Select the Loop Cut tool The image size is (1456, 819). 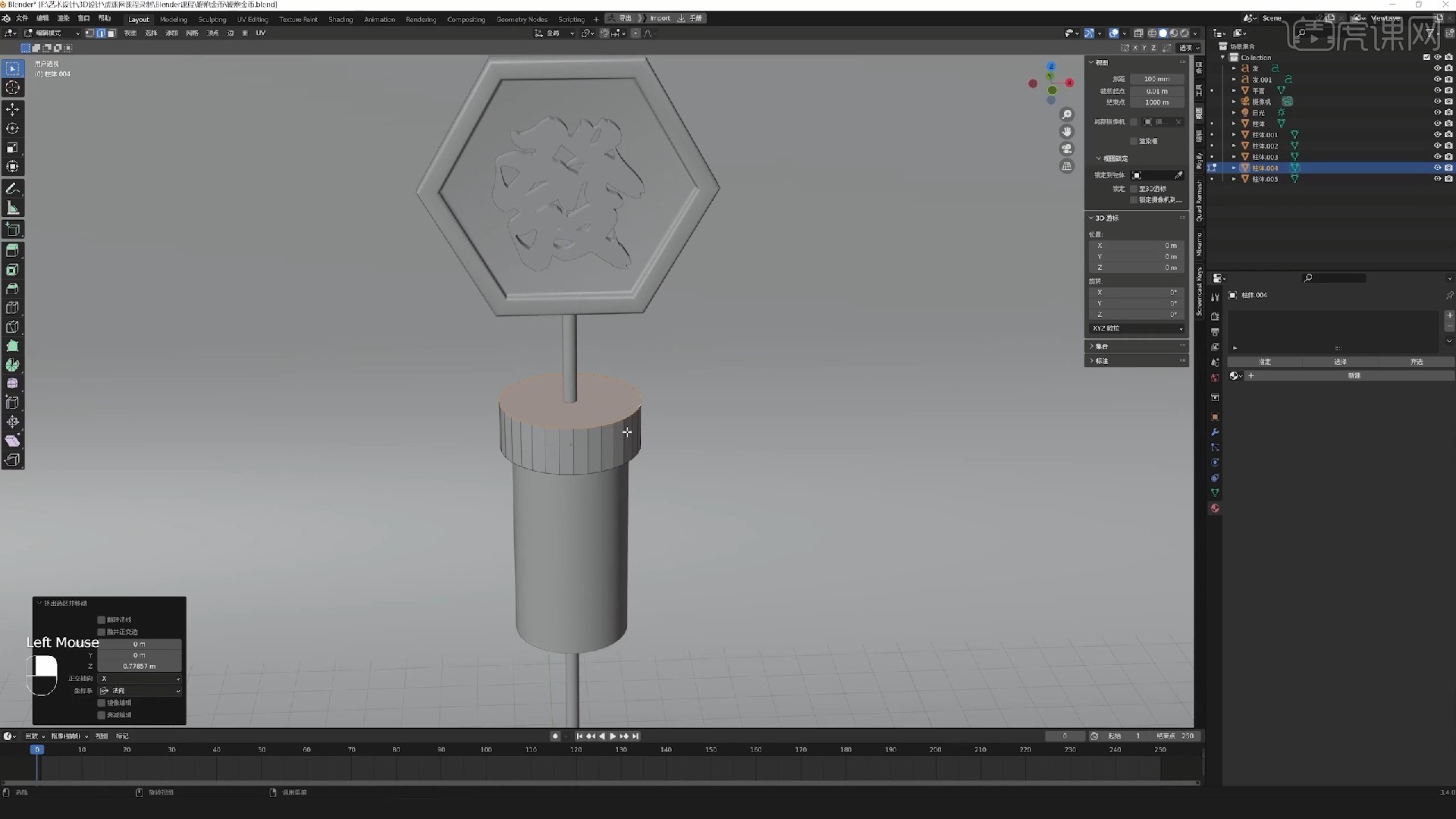coord(13,308)
